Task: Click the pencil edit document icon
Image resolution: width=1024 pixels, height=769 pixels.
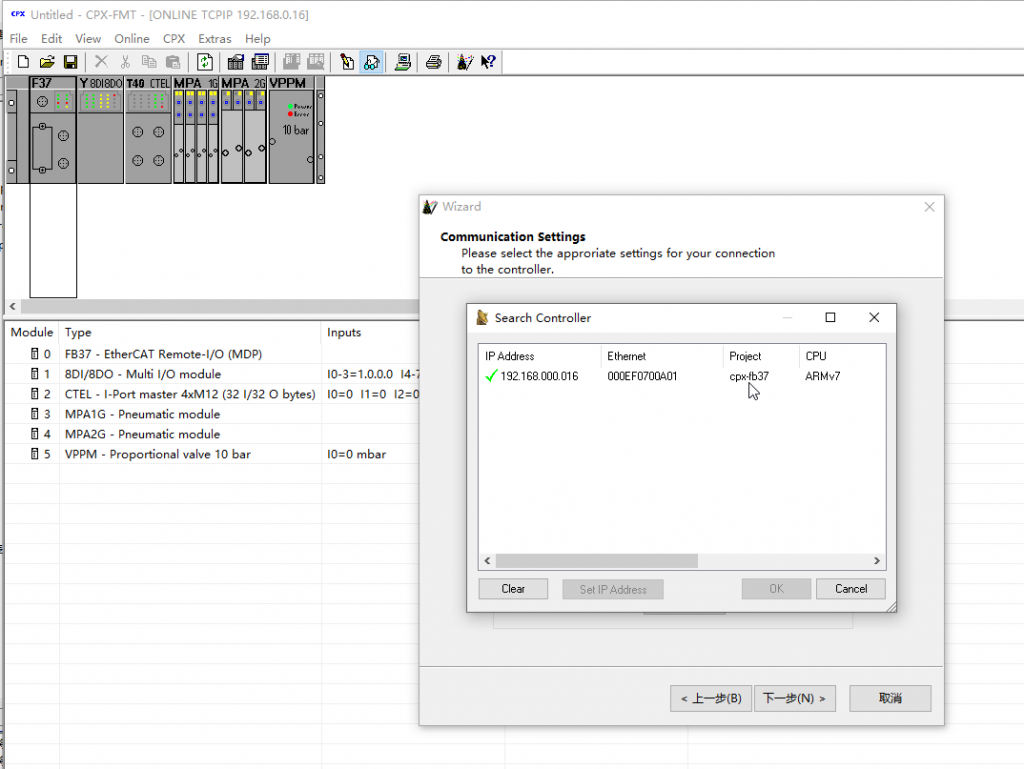Action: point(347,62)
